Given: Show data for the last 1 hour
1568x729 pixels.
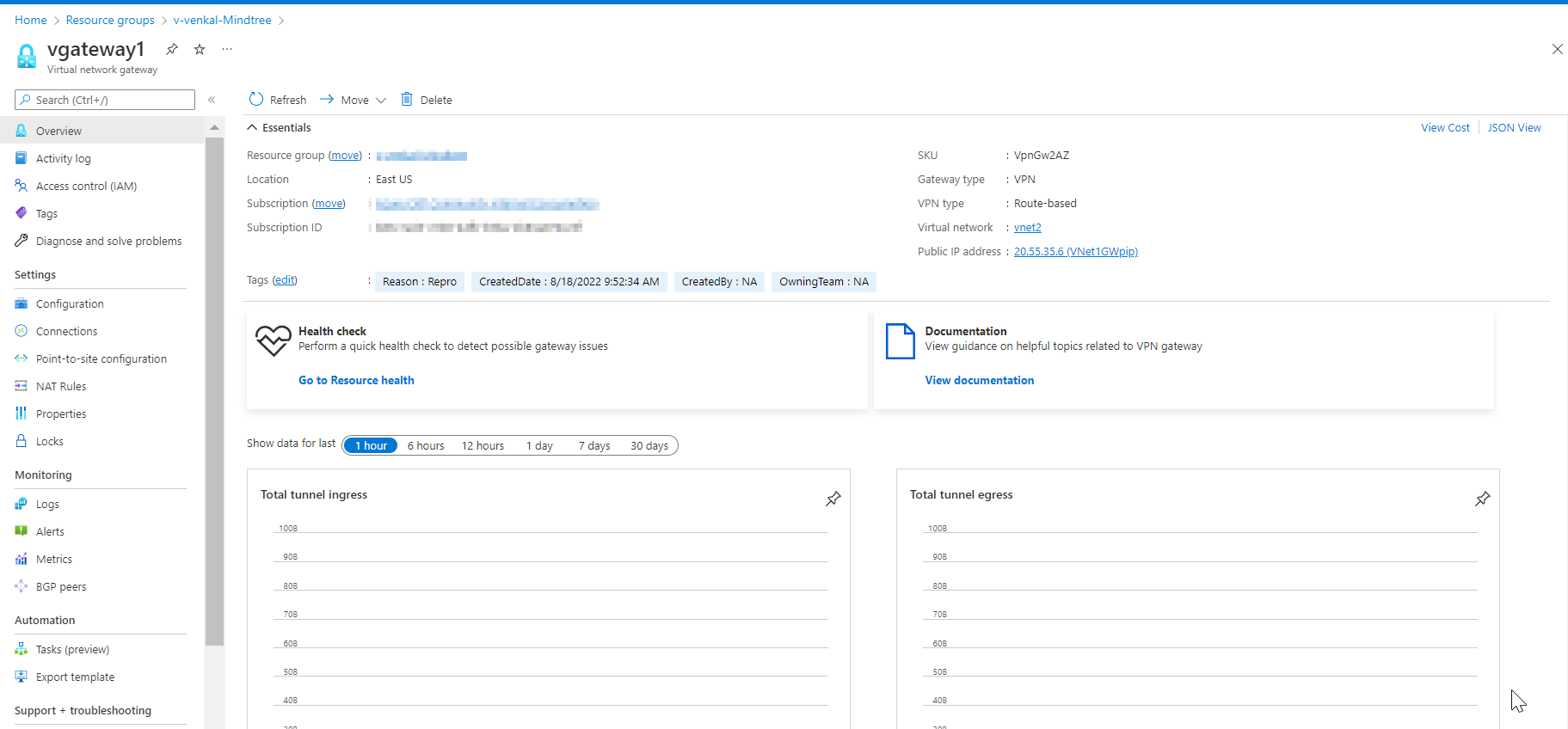Looking at the screenshot, I should click(371, 445).
